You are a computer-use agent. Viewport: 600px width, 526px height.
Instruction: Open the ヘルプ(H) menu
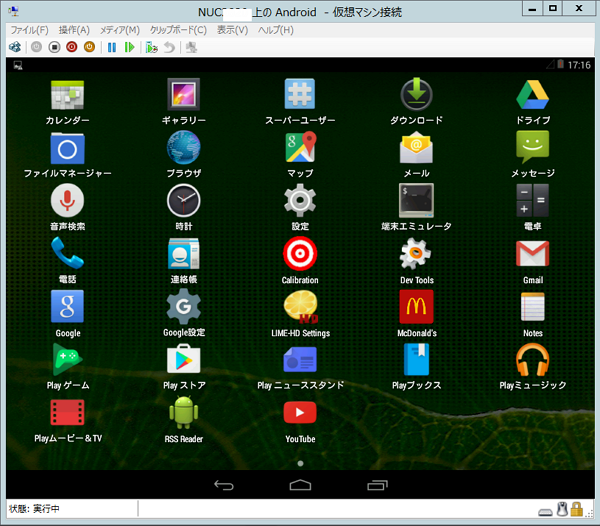tap(276, 30)
